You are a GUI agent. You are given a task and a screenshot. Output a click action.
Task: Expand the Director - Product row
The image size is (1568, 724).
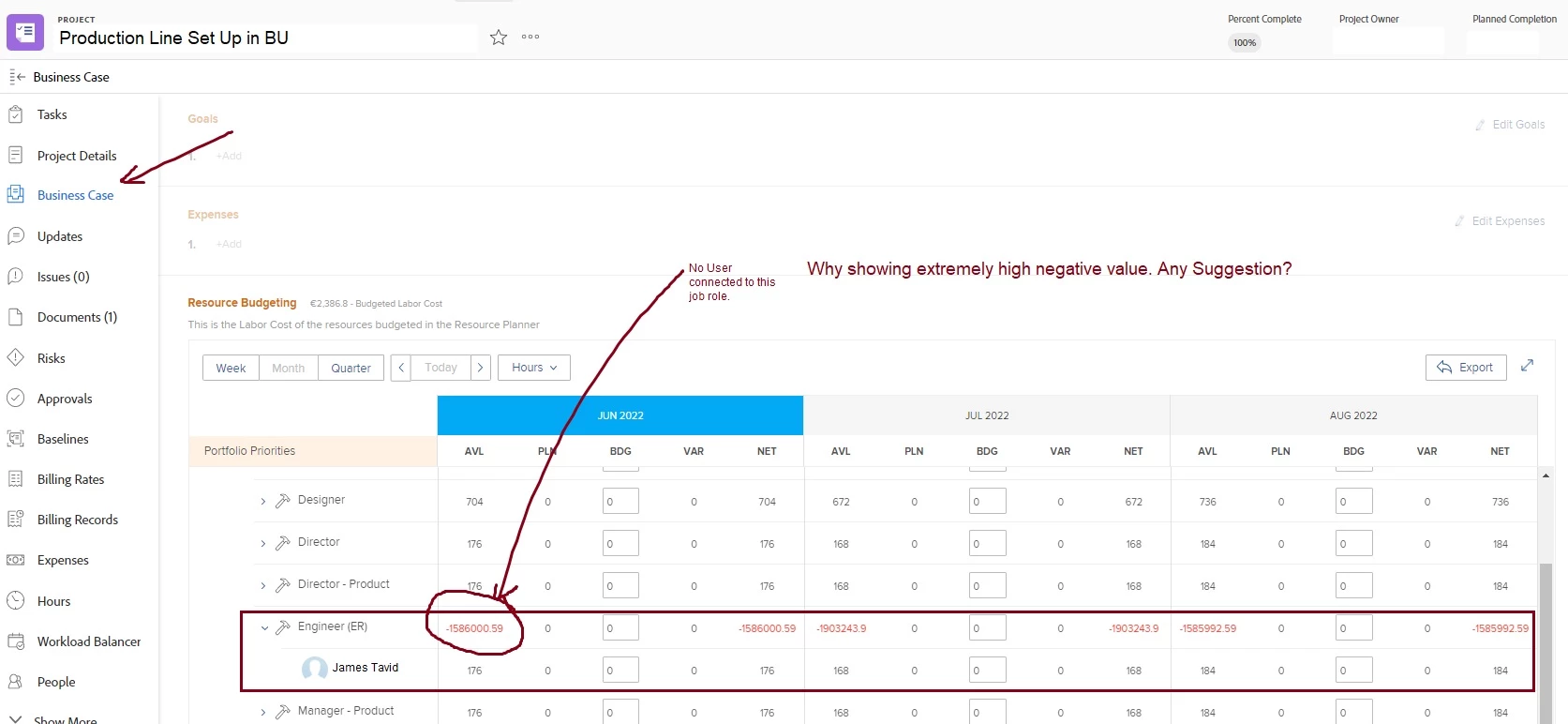coord(262,586)
